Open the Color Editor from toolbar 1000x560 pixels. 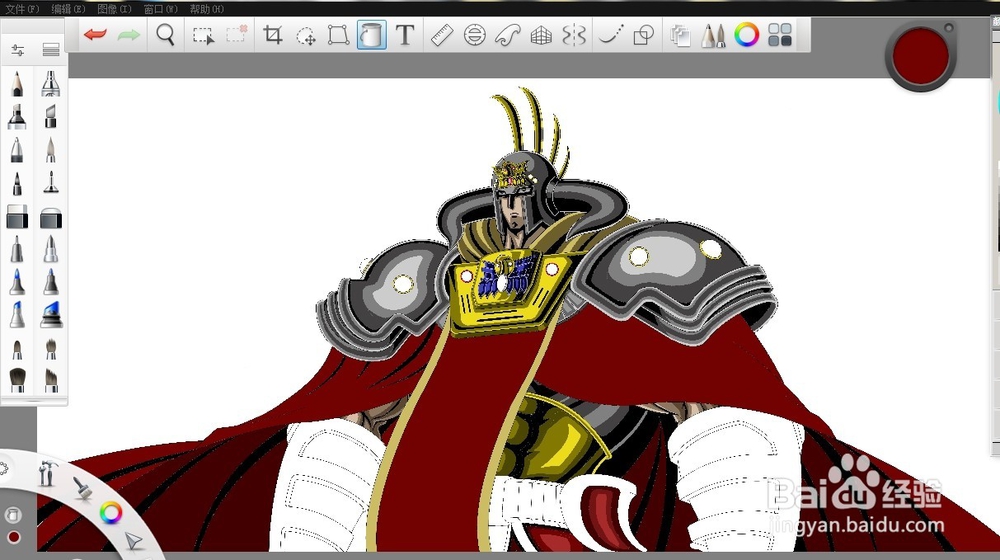click(x=746, y=34)
